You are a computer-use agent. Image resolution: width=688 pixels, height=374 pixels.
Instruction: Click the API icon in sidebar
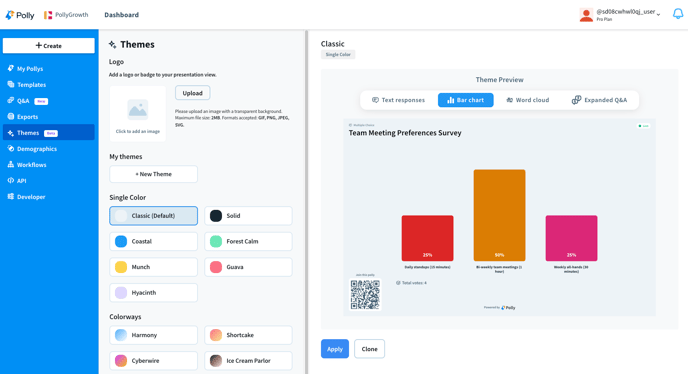click(11, 180)
